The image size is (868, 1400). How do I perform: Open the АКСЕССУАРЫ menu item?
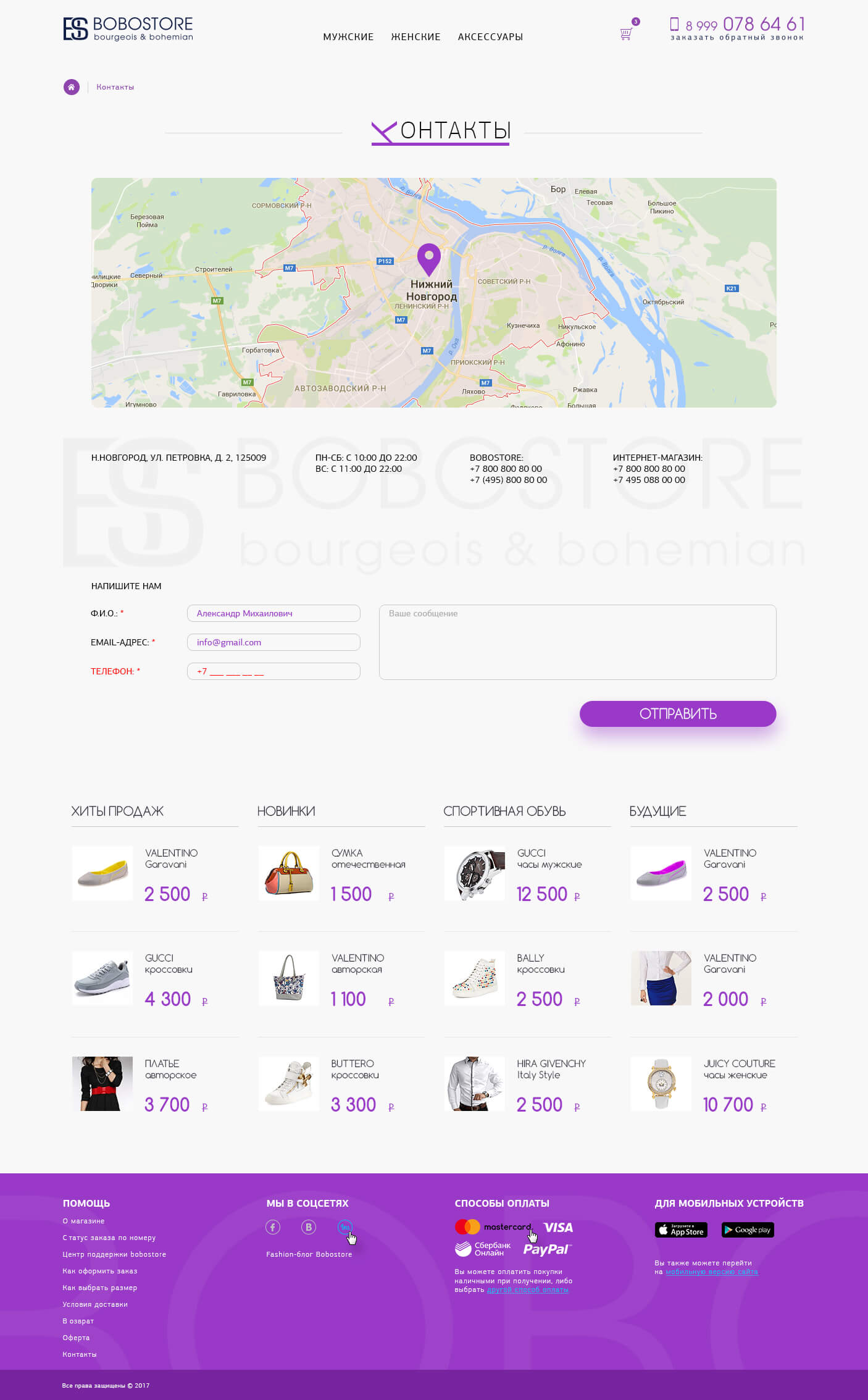coord(490,37)
